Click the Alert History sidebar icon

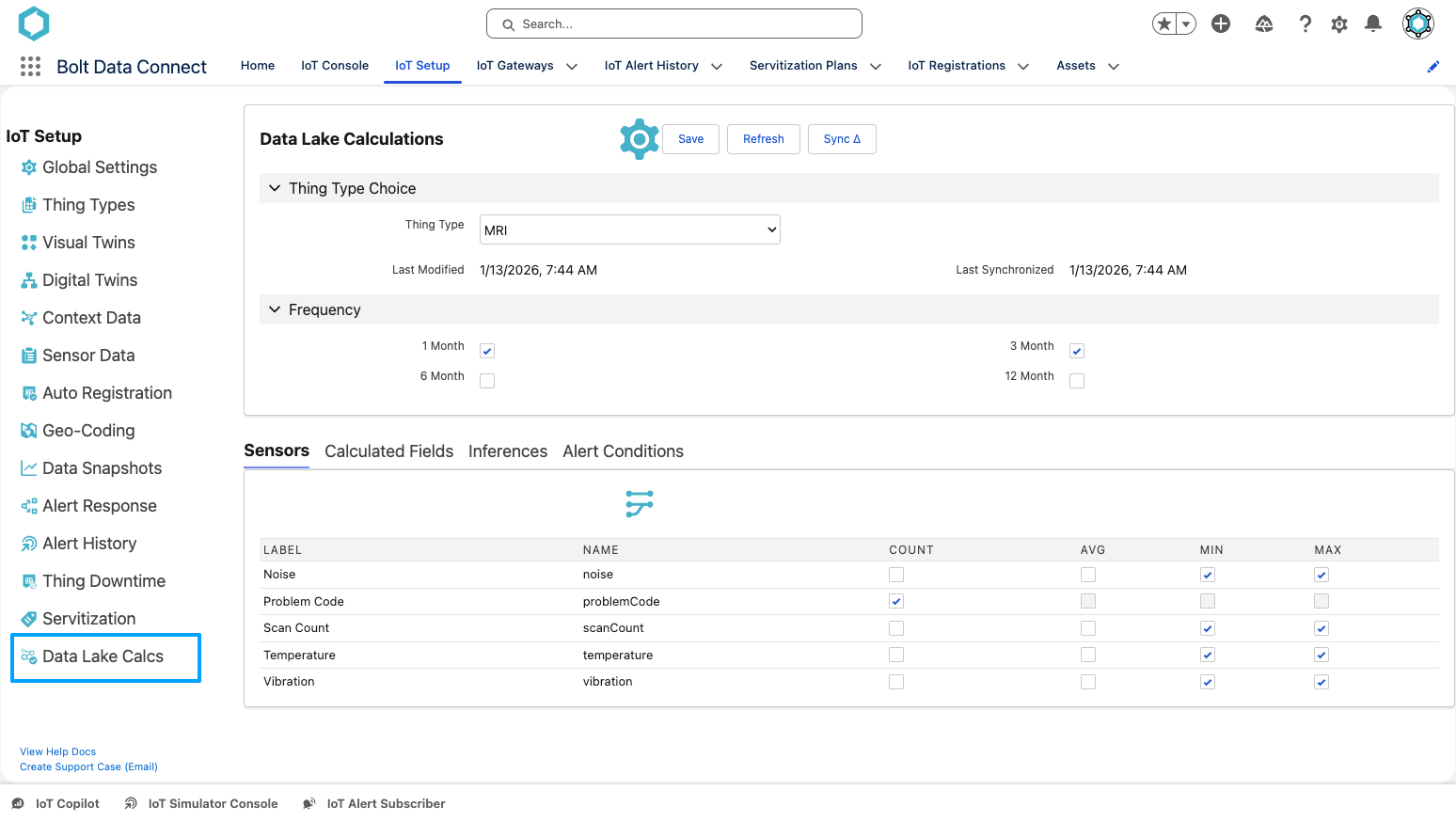(x=29, y=544)
